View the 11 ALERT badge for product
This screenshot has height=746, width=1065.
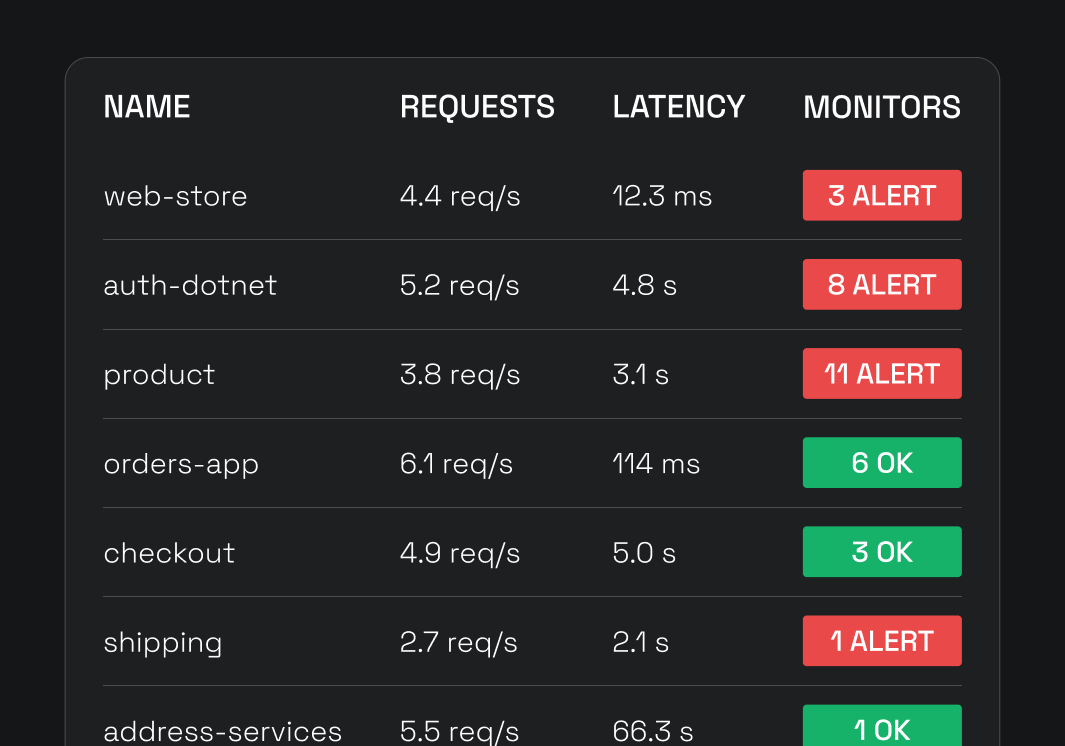click(881, 373)
